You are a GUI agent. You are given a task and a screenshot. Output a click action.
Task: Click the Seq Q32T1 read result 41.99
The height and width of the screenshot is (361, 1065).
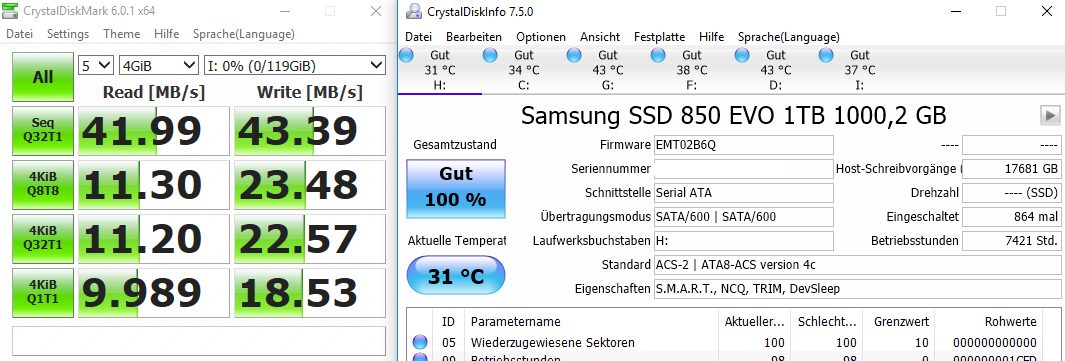154,131
